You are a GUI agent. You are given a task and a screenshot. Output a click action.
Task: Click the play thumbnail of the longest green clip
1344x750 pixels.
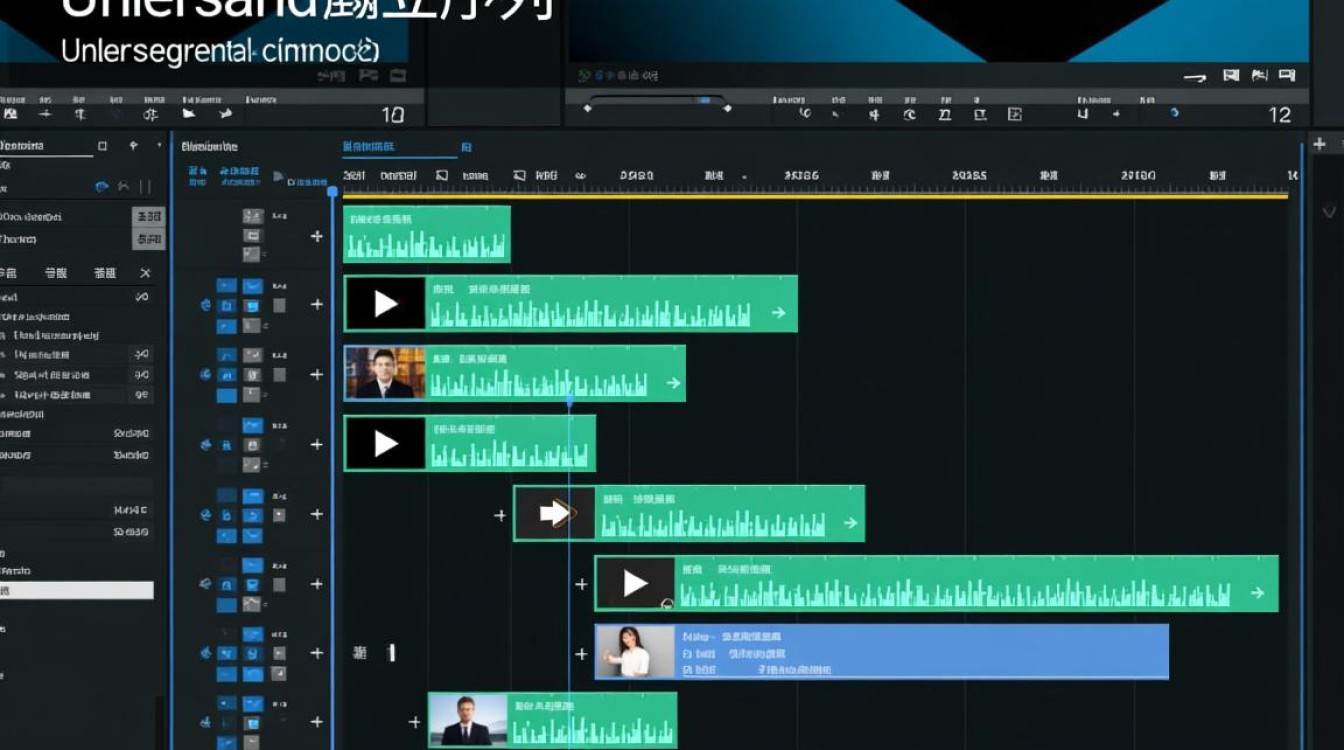(x=635, y=583)
